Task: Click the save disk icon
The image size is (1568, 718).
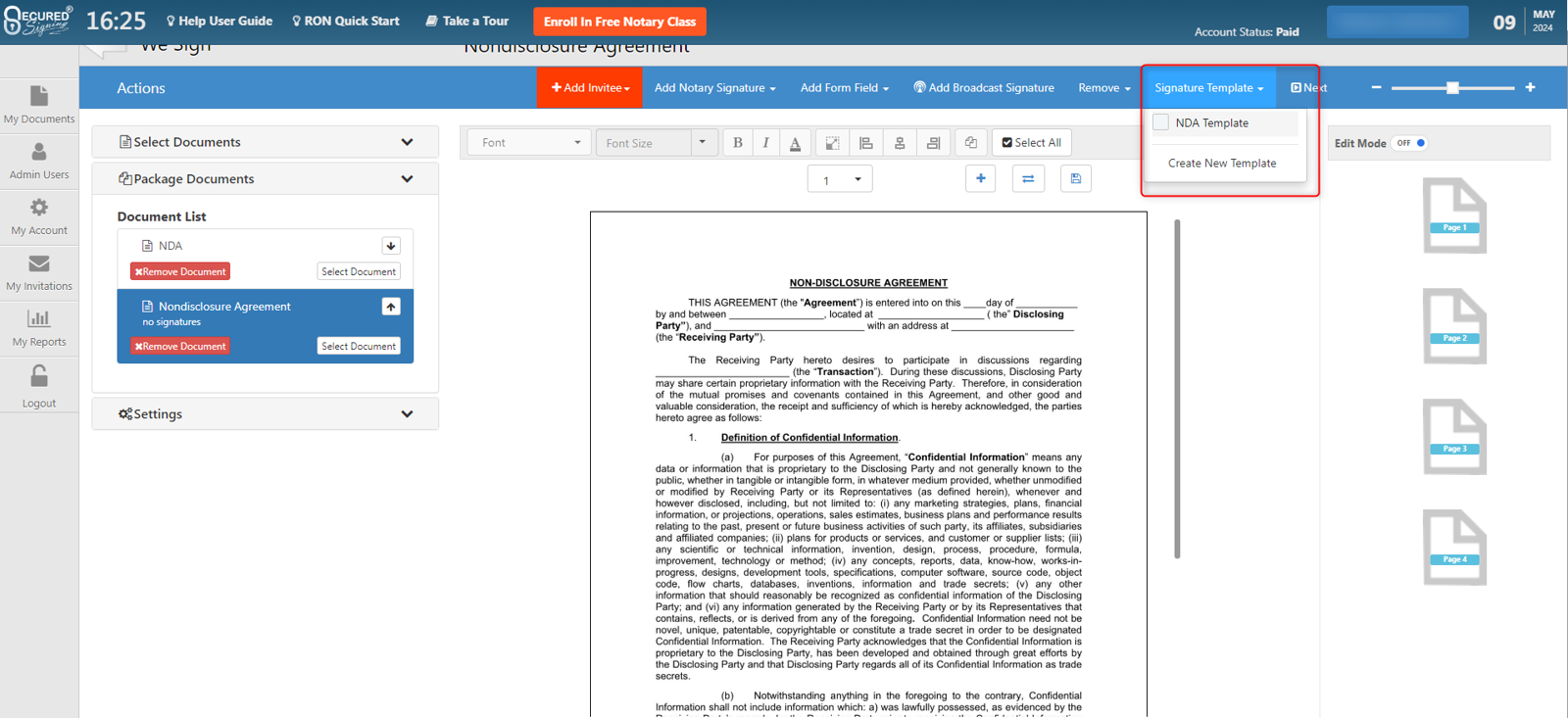Action: (x=1075, y=178)
